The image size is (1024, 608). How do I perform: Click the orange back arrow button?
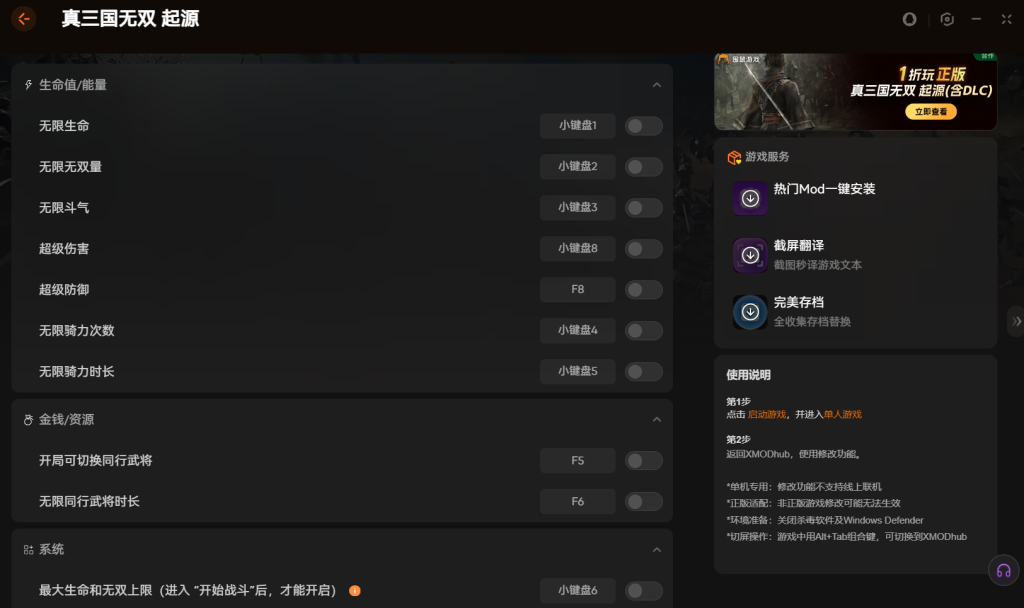tap(24, 19)
